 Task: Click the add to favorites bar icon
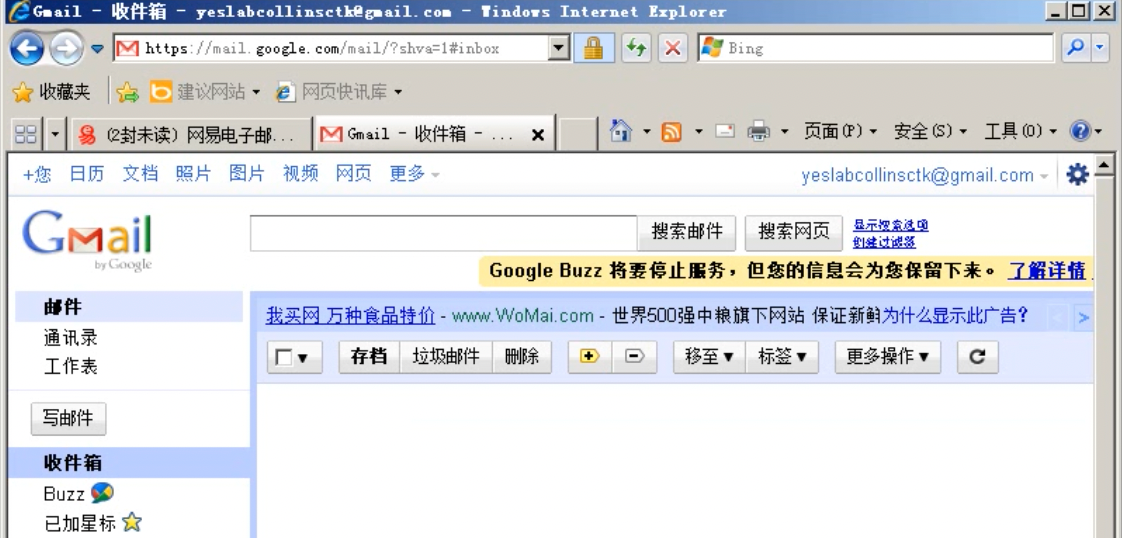(x=127, y=92)
